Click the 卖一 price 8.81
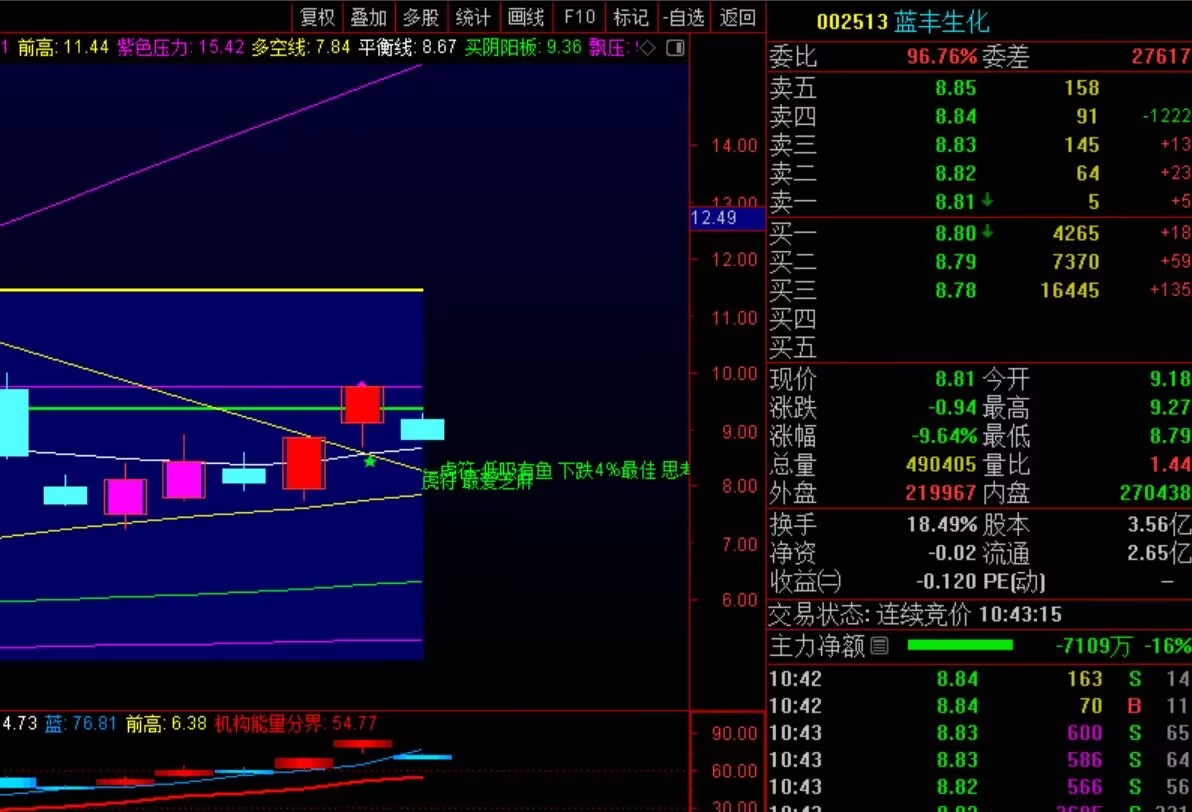This screenshot has width=1192, height=812. [956, 201]
